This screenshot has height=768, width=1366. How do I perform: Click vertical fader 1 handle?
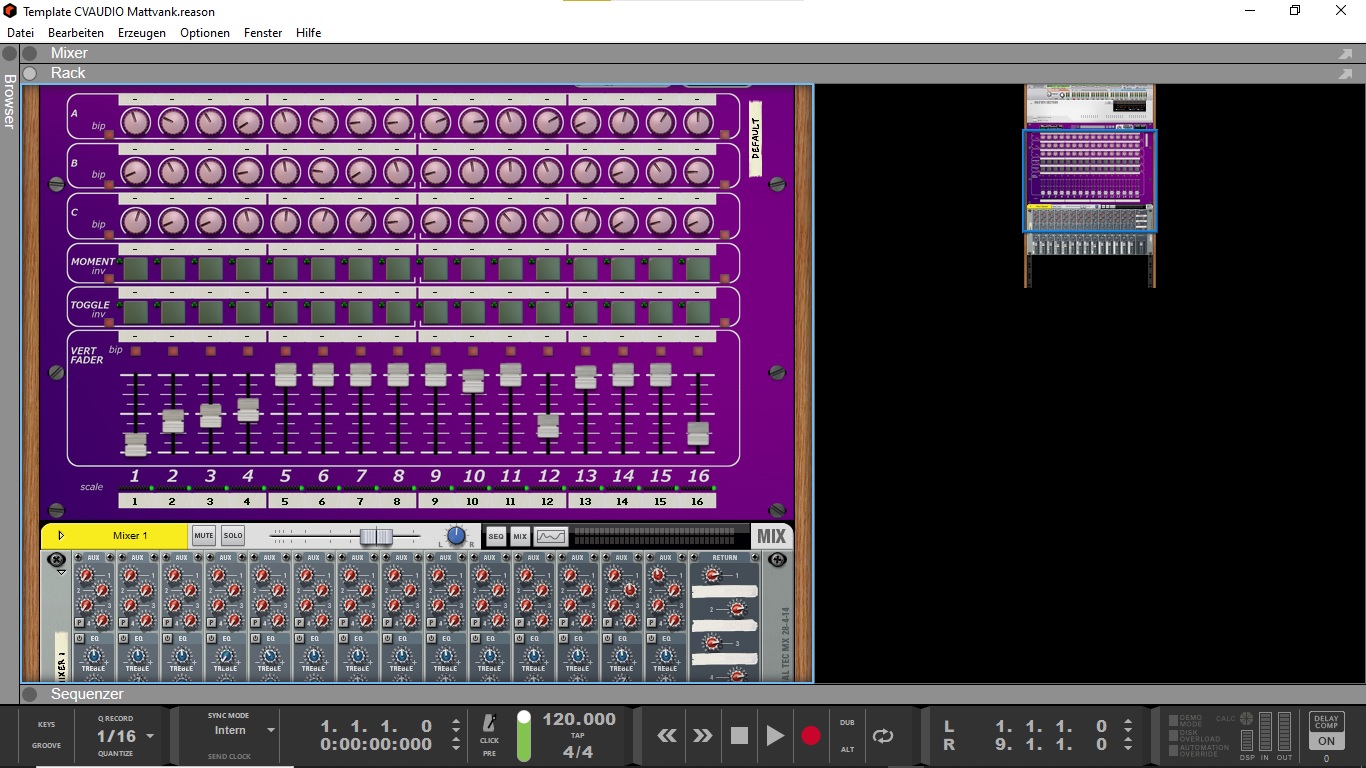[x=135, y=445]
